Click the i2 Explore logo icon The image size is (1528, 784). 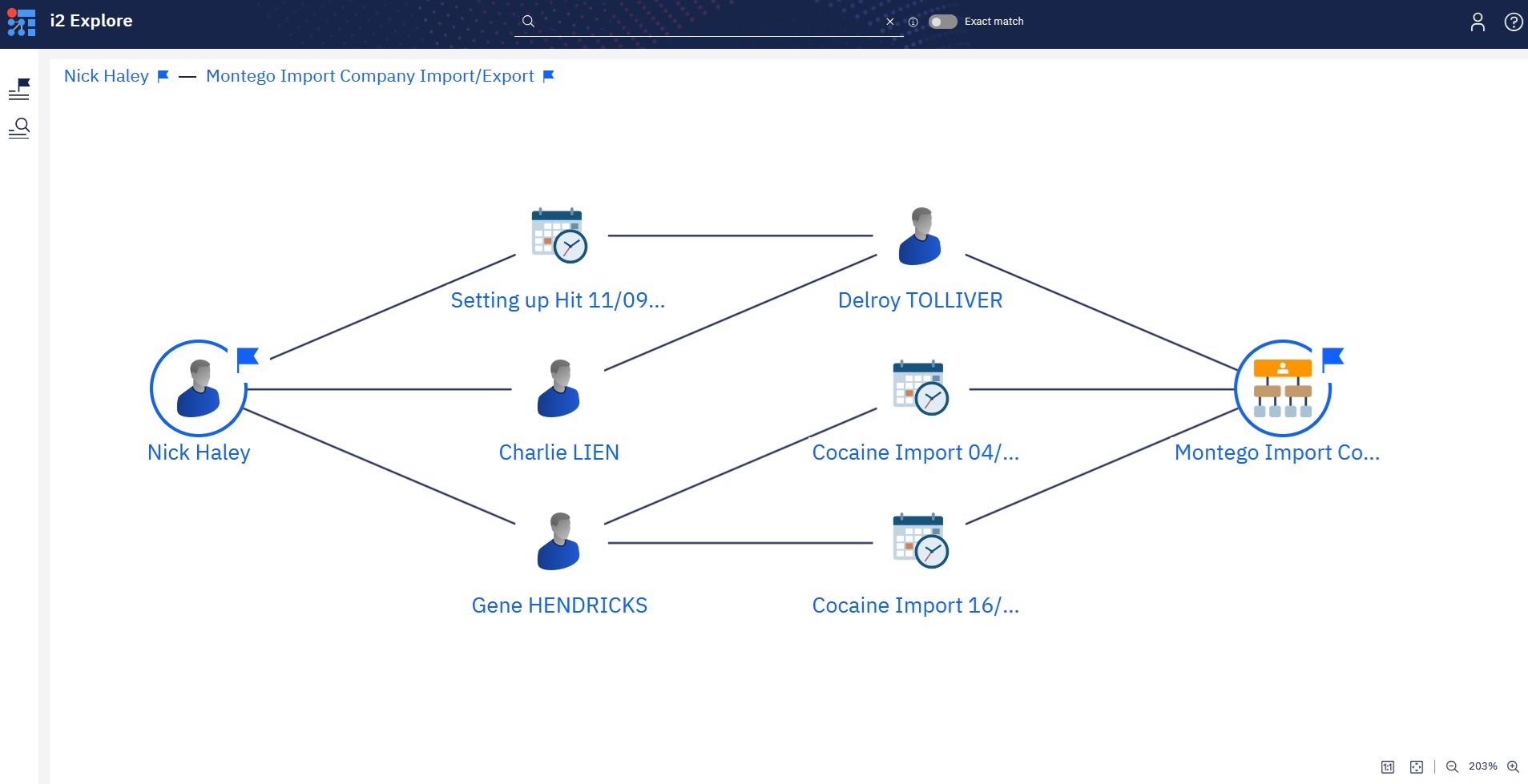pos(22,22)
